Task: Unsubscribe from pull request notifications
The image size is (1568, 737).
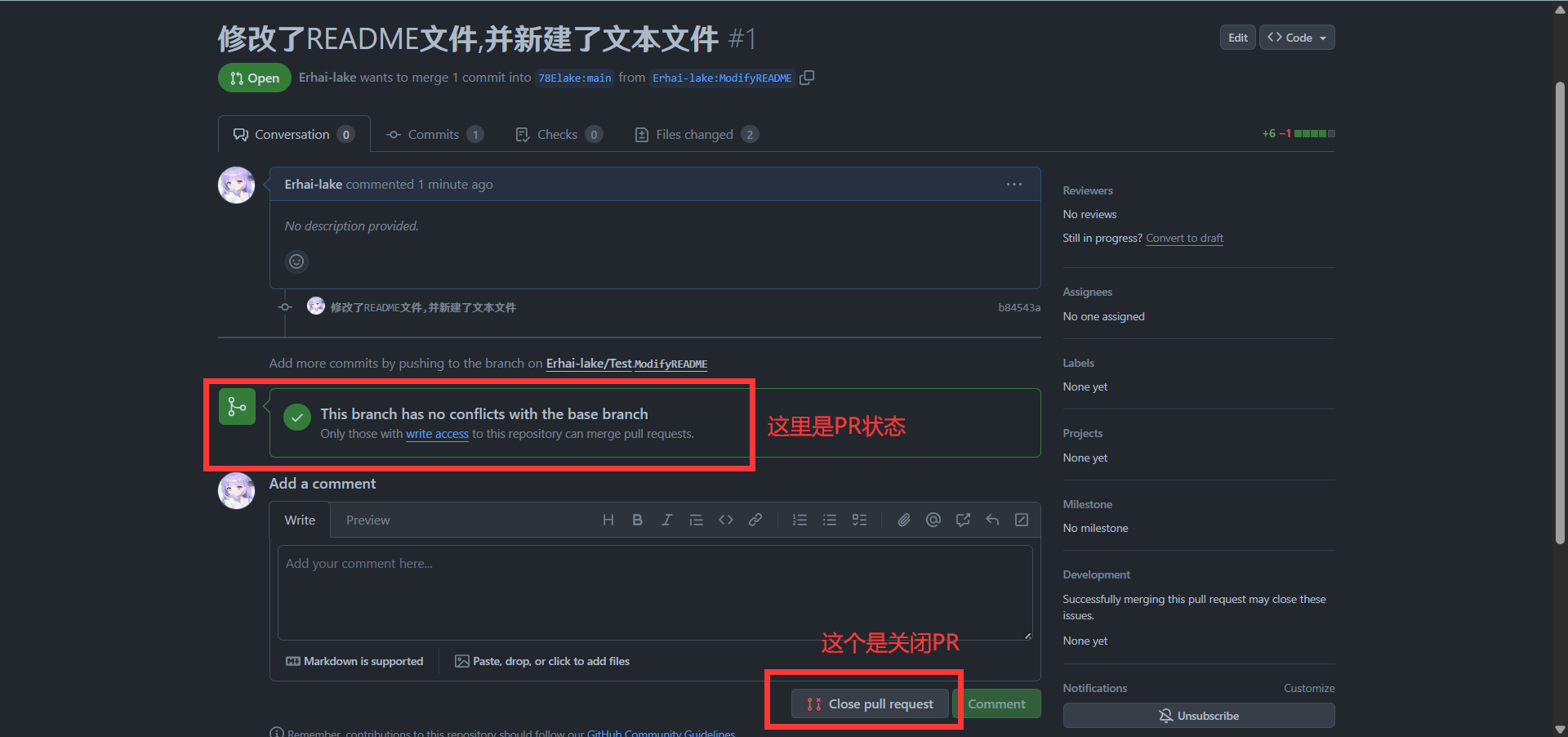Action: coord(1198,716)
